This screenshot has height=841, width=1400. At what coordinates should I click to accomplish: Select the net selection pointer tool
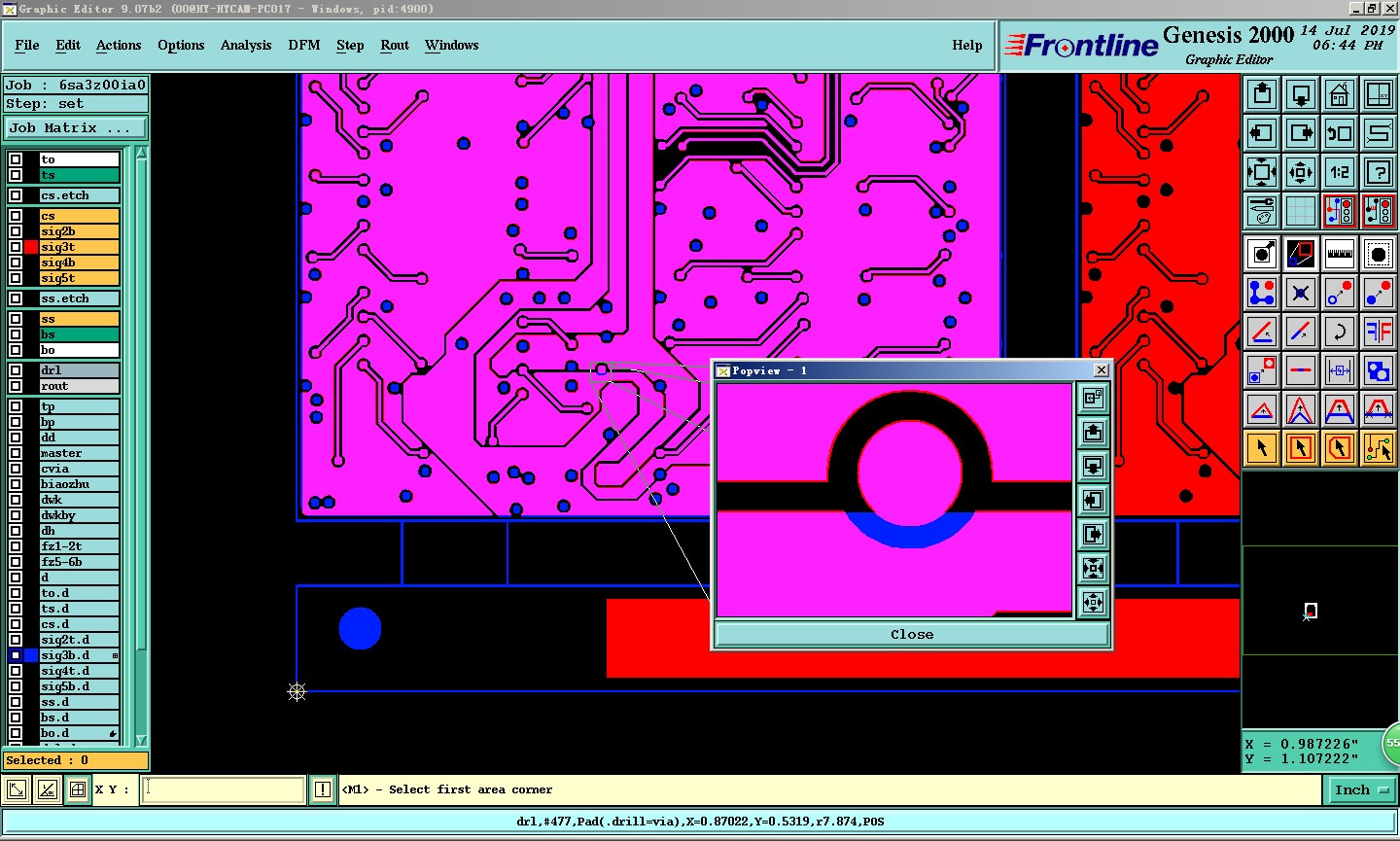pos(1379,448)
